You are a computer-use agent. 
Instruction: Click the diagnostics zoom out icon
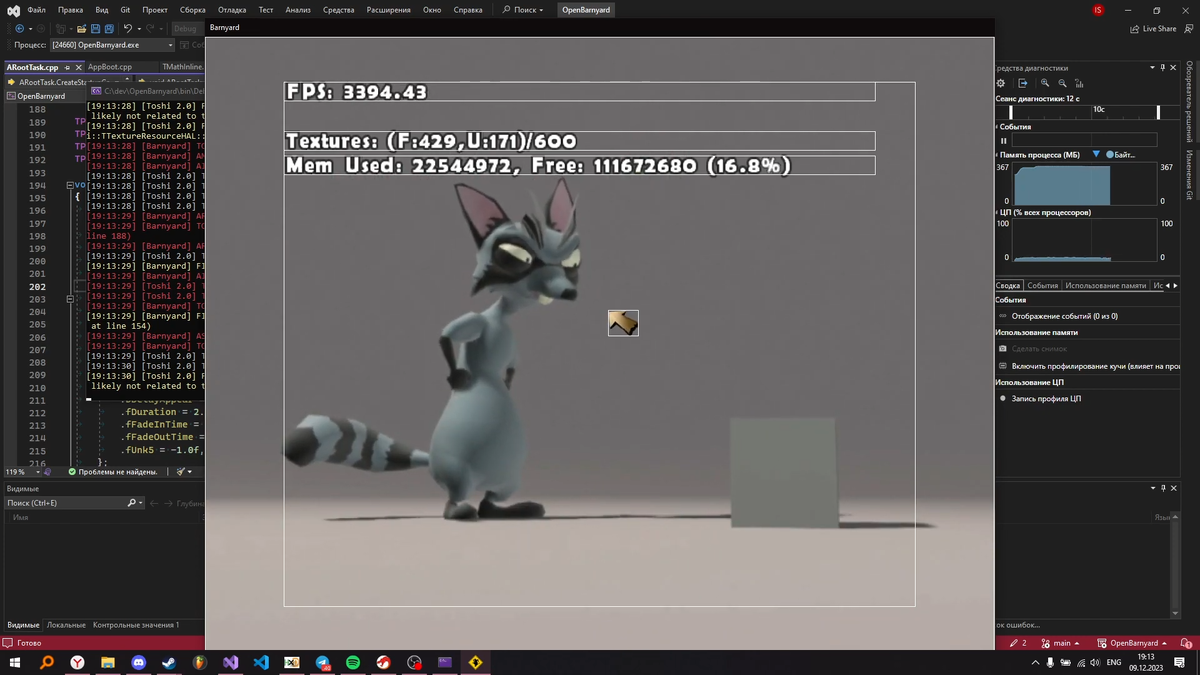coord(1062,83)
